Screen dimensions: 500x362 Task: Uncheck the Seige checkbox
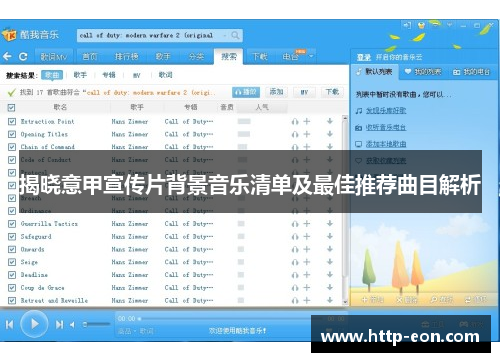pyautogui.click(x=12, y=262)
